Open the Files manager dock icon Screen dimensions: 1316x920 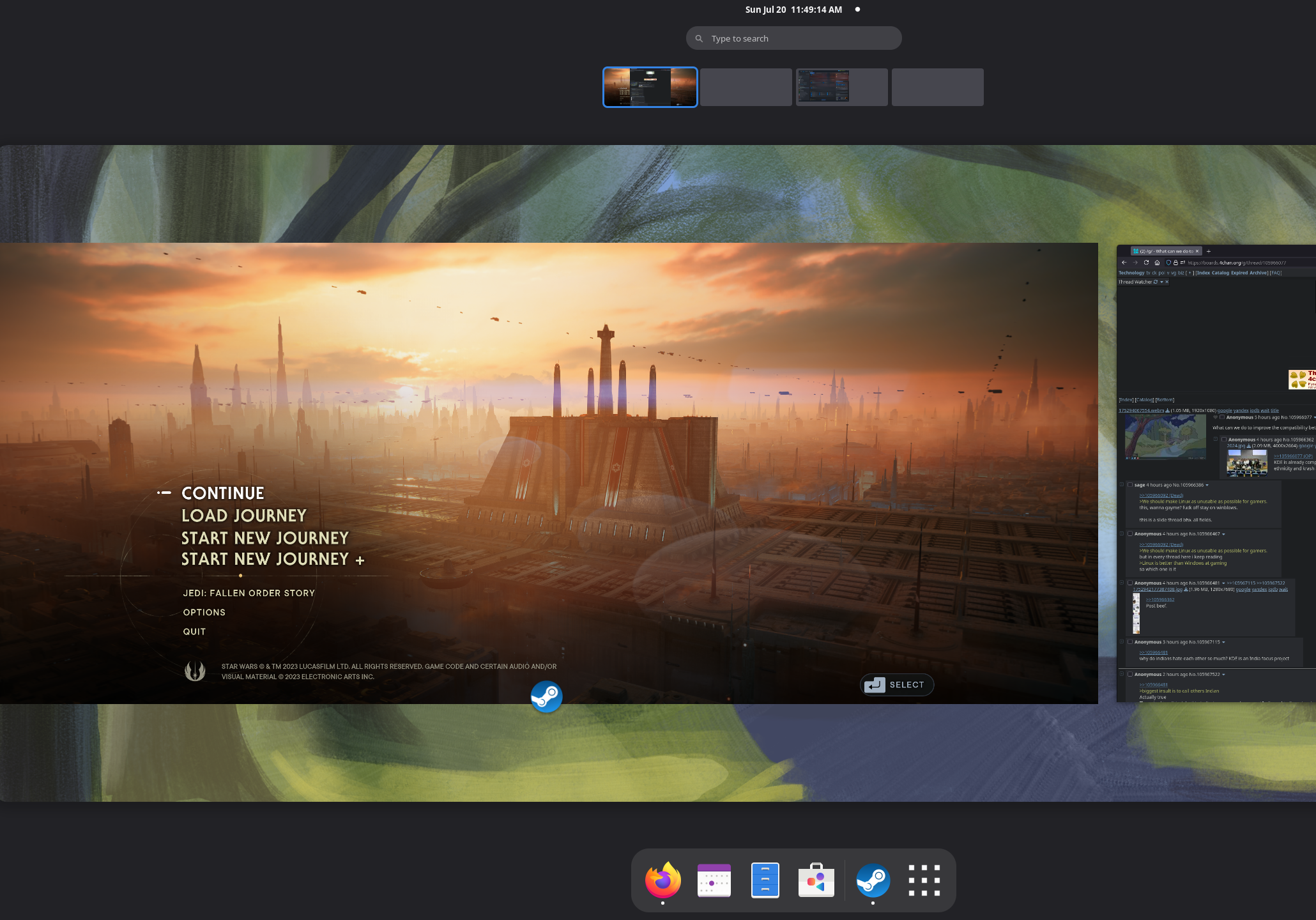click(x=765, y=880)
